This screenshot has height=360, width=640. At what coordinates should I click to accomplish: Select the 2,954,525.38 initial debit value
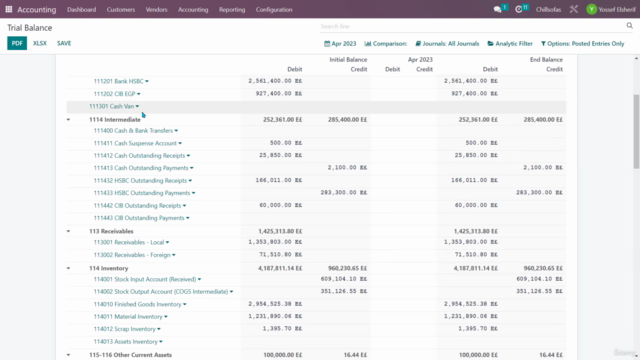pyautogui.click(x=276, y=304)
